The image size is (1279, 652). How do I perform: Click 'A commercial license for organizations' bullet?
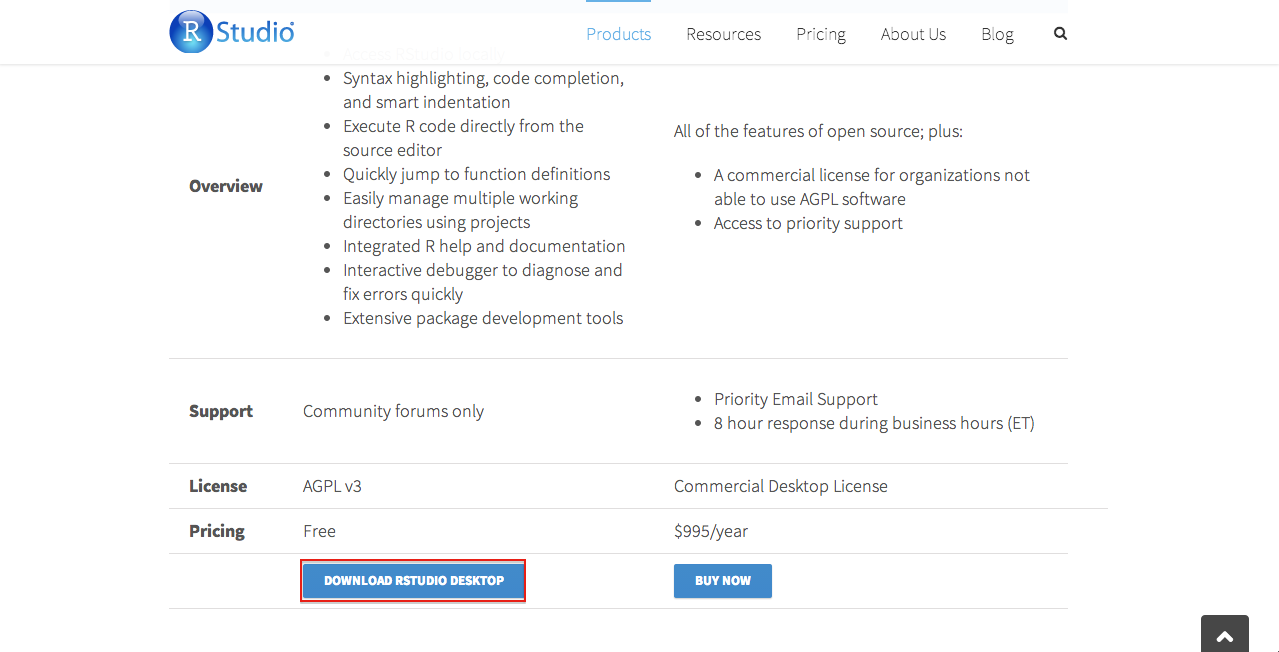(x=872, y=187)
